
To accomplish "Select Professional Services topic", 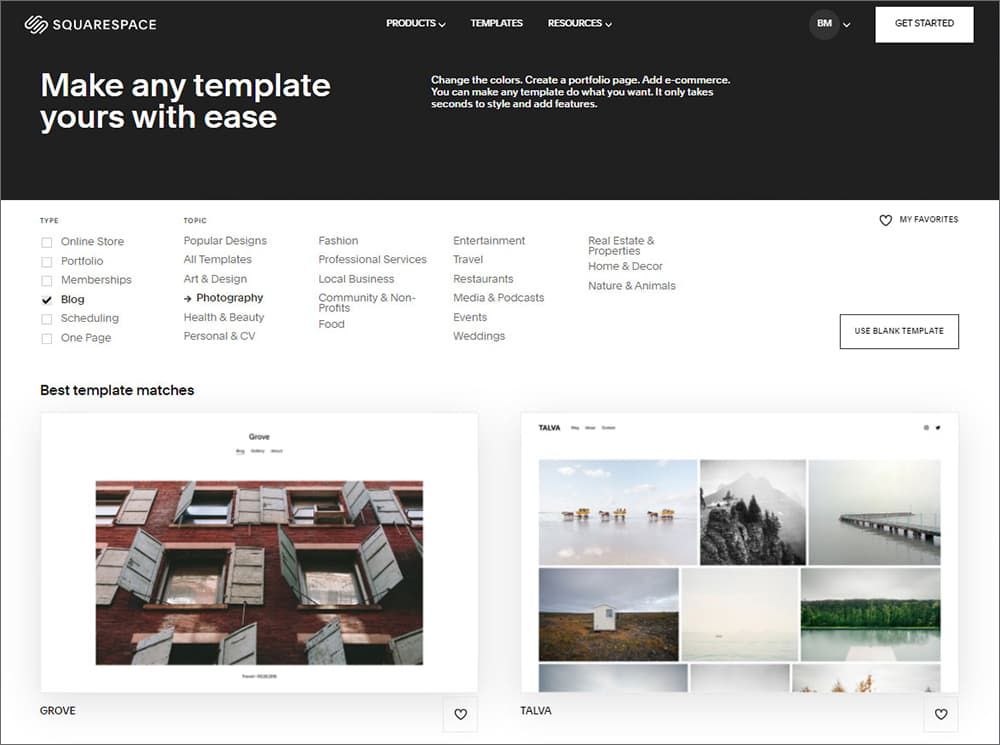I will (x=372, y=260).
